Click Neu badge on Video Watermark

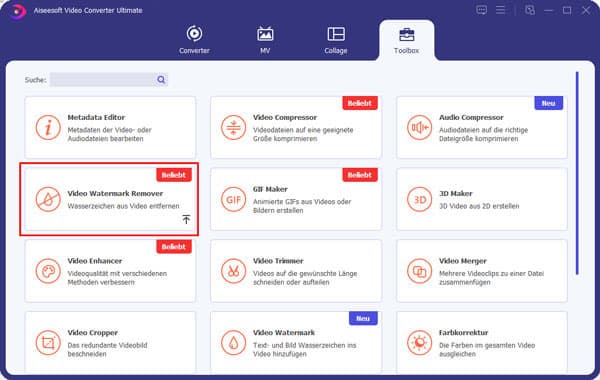coord(363,318)
